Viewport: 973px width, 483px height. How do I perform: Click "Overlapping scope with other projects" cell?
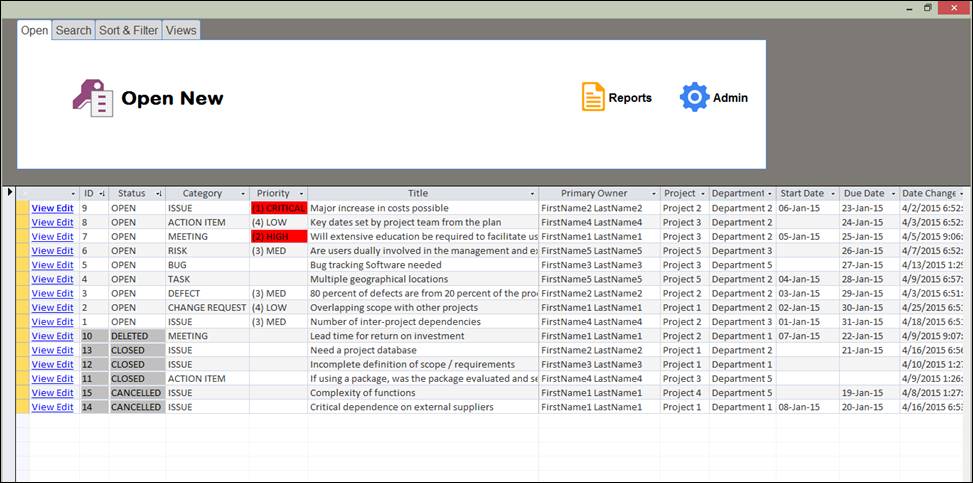[x=423, y=307]
